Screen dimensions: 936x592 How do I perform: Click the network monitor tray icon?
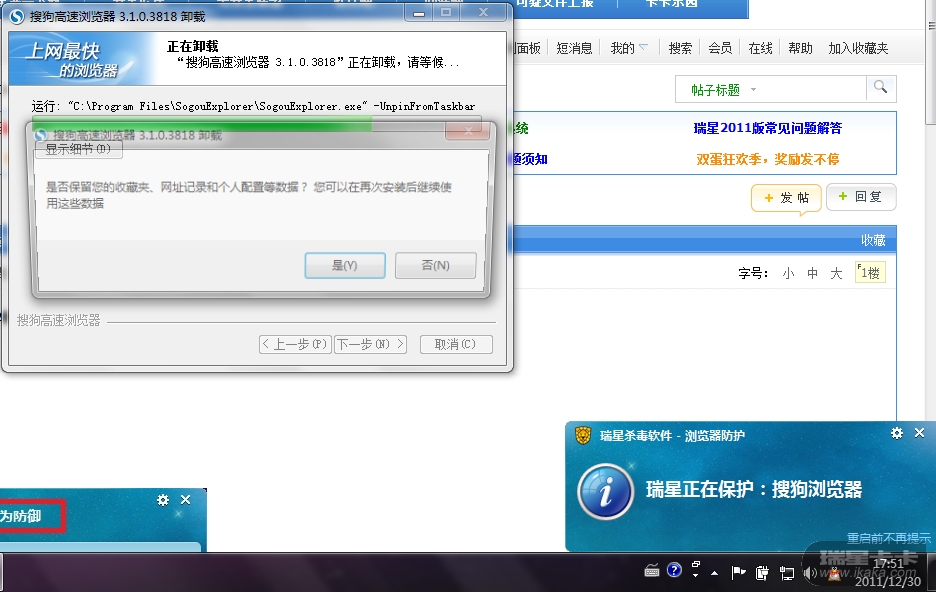787,574
